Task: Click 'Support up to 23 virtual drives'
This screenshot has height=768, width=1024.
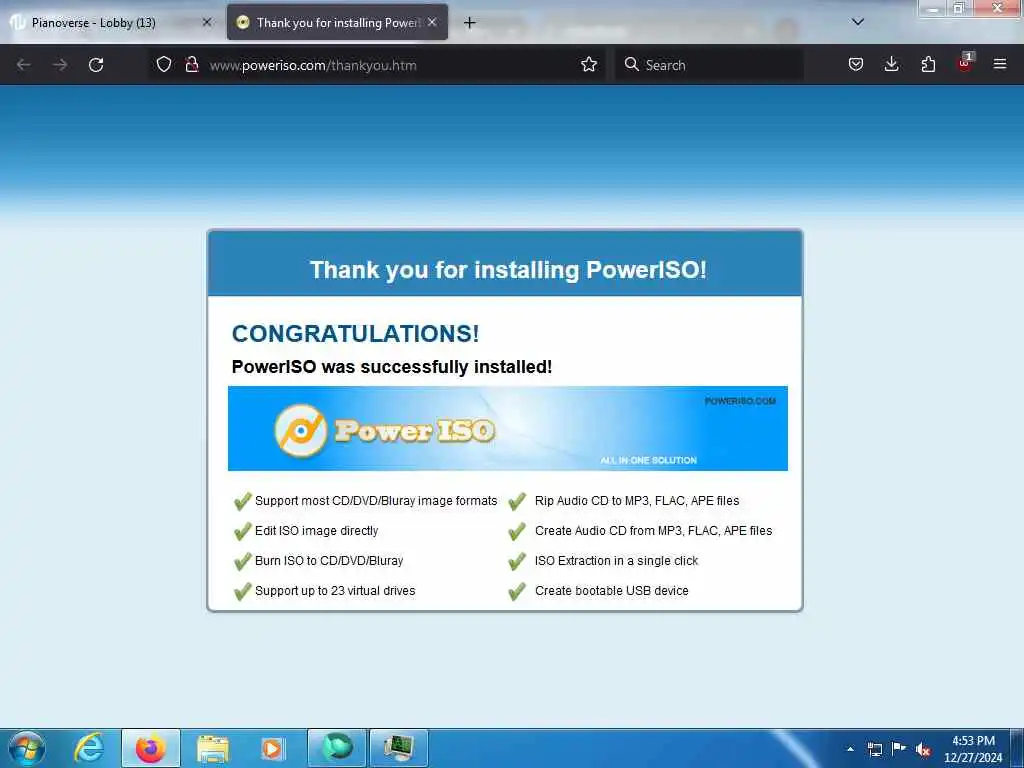Action: pos(335,591)
